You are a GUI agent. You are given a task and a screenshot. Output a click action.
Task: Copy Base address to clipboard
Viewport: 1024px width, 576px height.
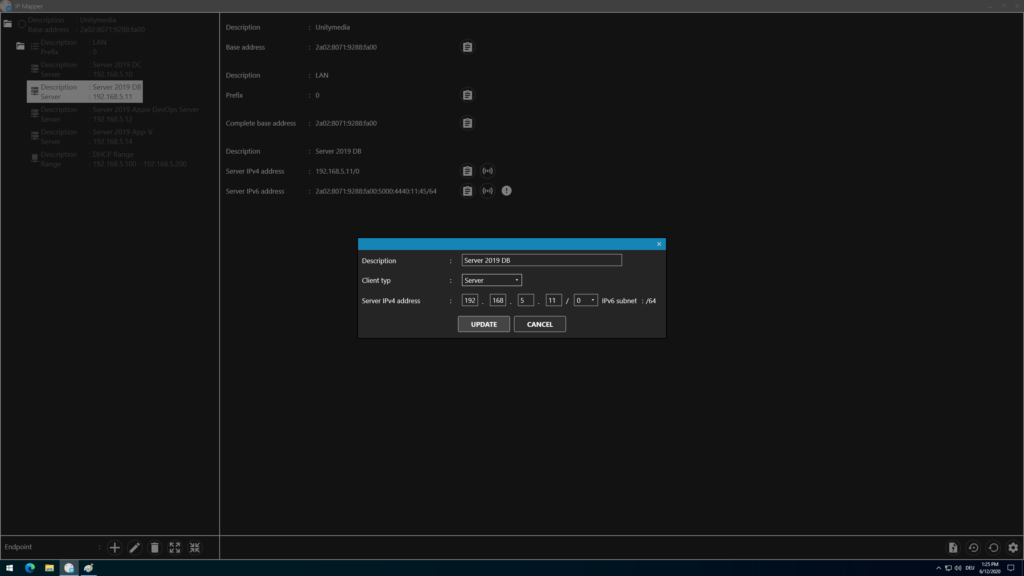coord(467,47)
